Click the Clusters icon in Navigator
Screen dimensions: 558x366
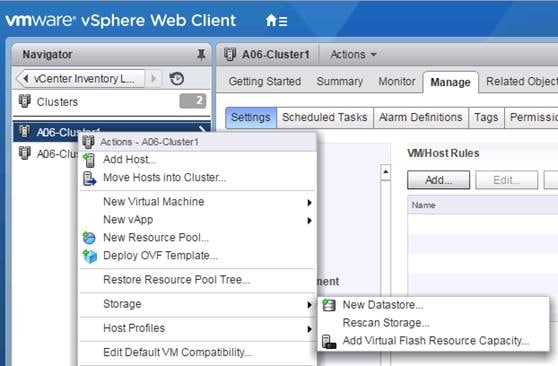[24, 101]
